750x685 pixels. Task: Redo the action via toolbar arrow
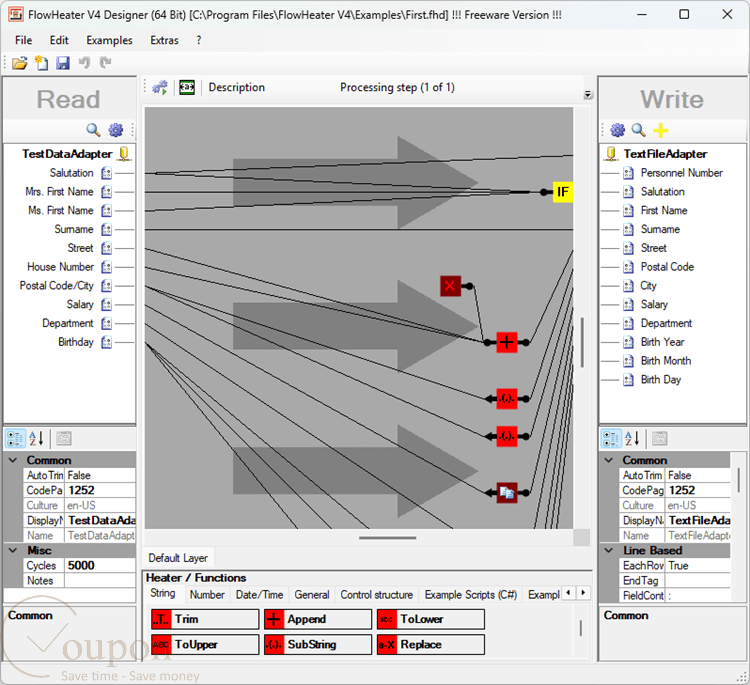click(105, 63)
